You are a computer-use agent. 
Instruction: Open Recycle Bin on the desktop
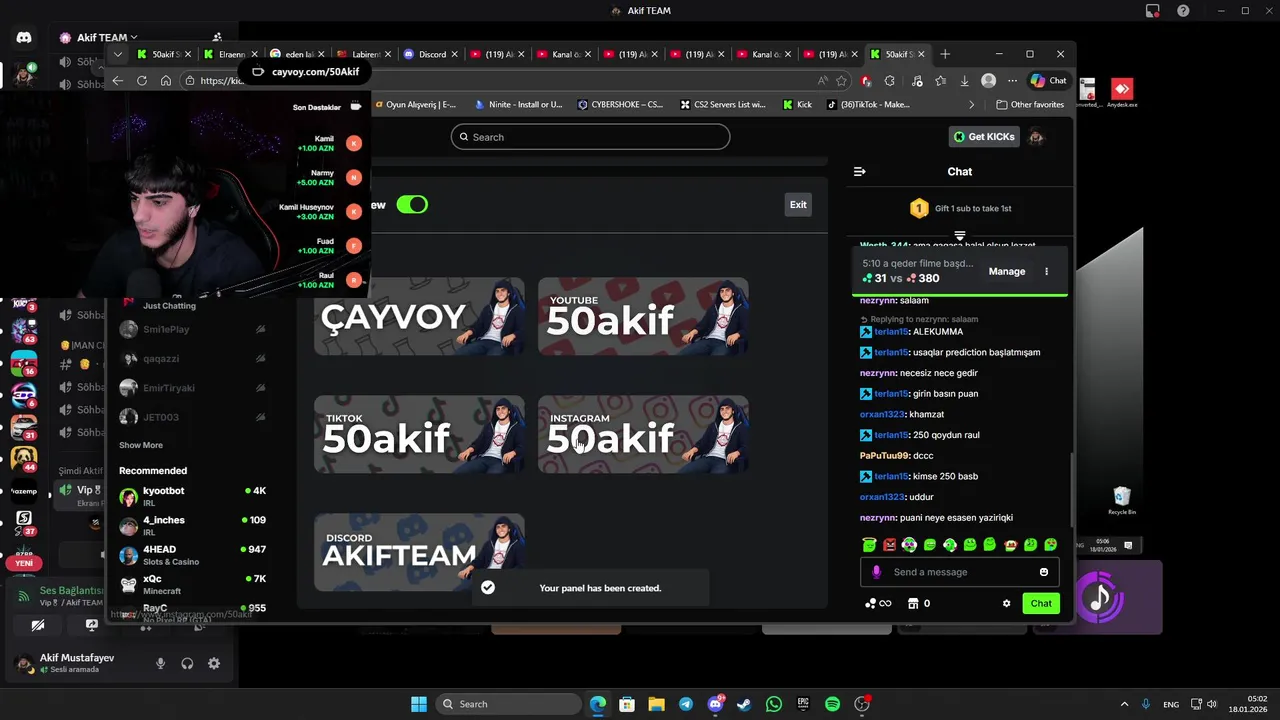[1121, 500]
